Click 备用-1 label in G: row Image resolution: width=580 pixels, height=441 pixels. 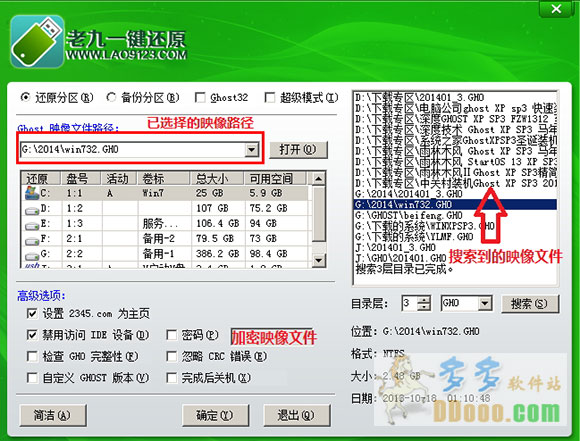[x=158, y=254]
